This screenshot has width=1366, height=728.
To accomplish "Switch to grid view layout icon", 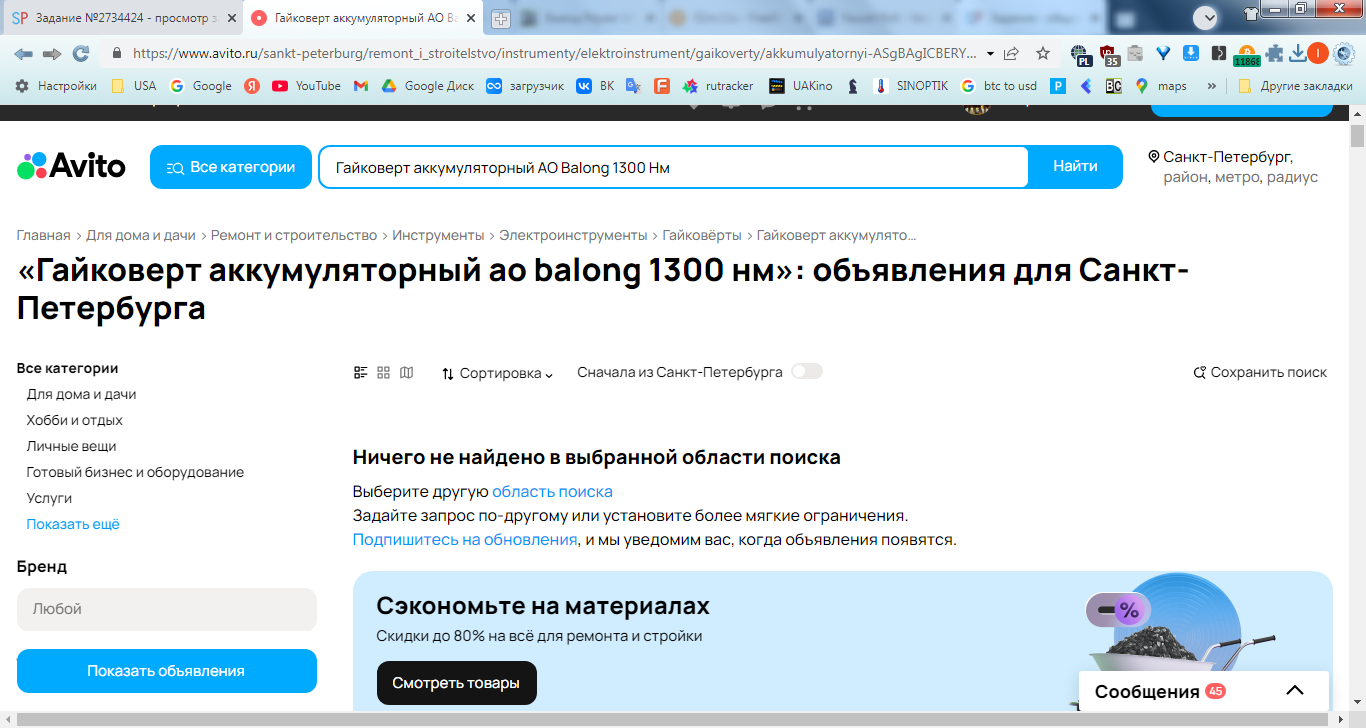I will tap(384, 373).
